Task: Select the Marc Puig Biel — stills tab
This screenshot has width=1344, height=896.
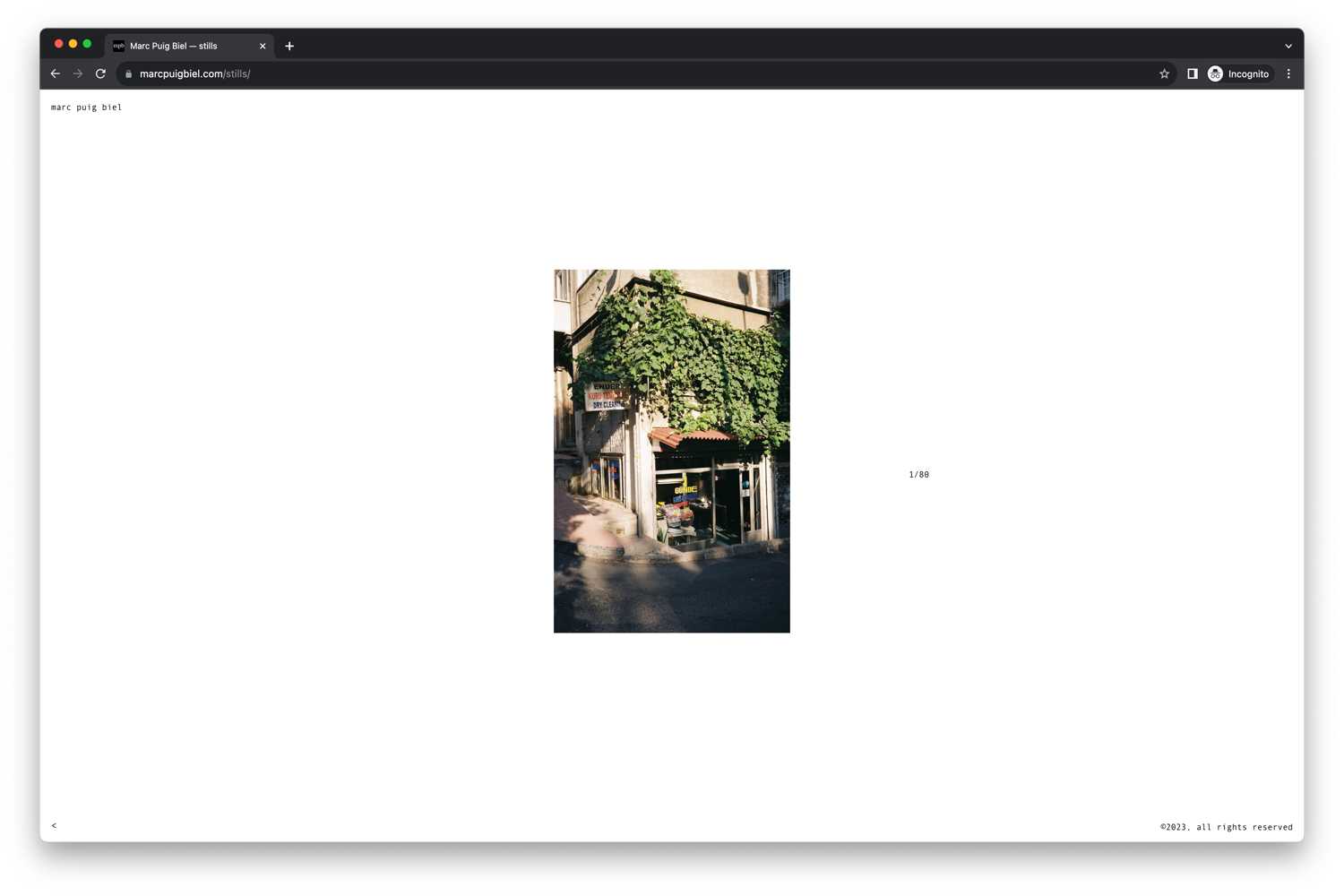Action: (x=172, y=46)
